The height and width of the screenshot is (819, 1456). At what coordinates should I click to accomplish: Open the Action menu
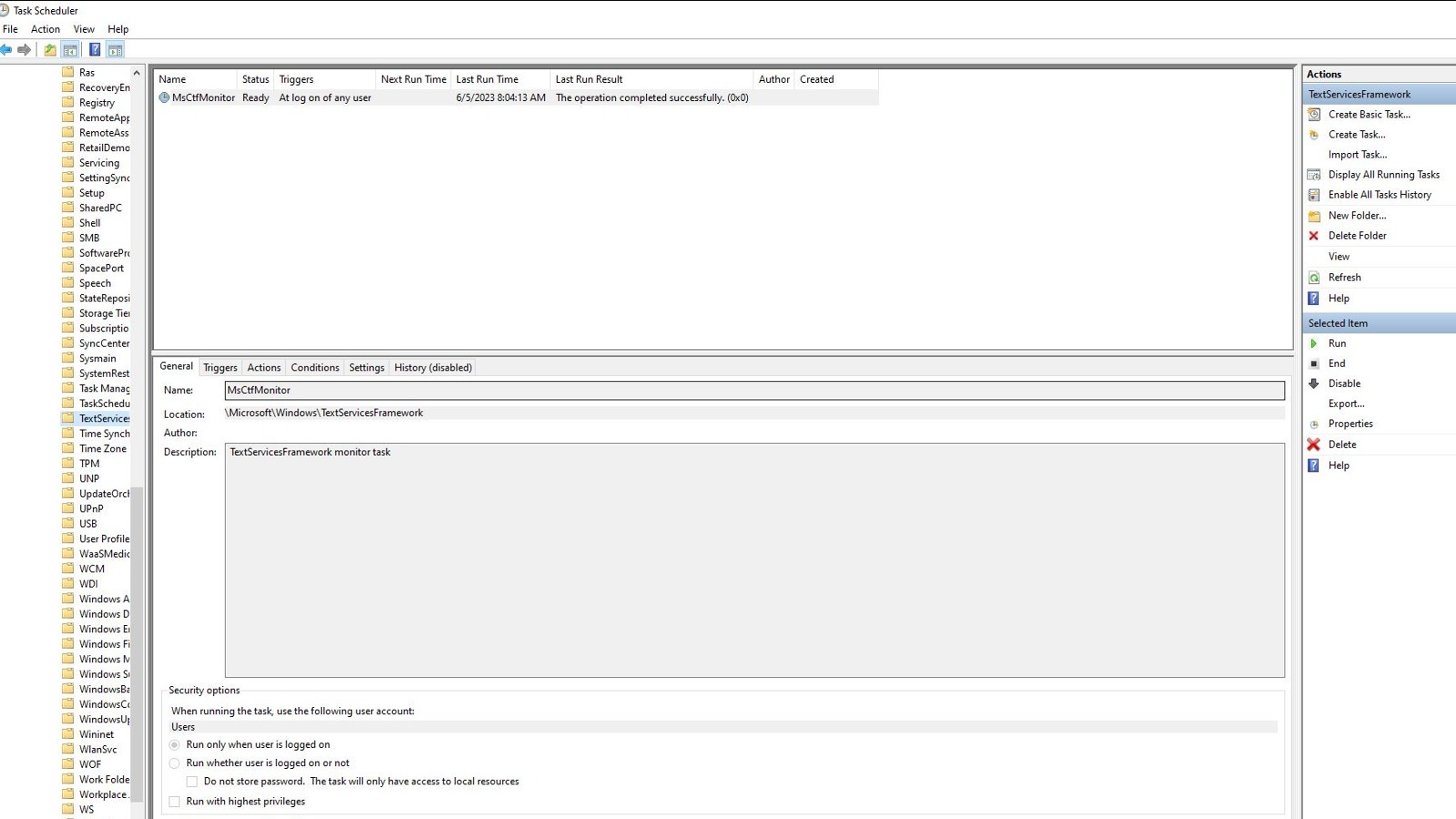[x=45, y=28]
